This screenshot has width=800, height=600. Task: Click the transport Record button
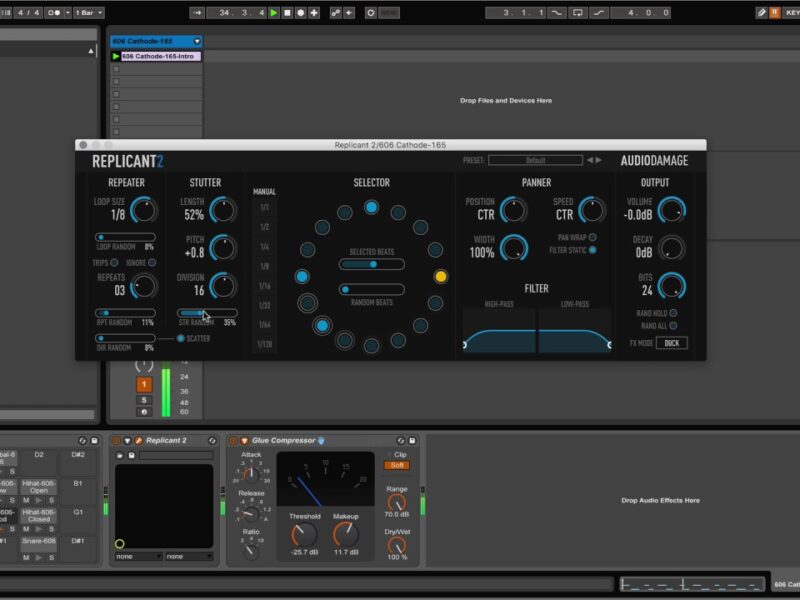click(x=301, y=13)
